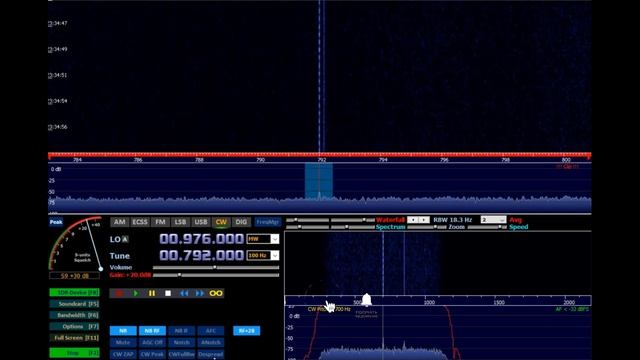This screenshot has width=640, height=360.
Task: Click the green Stop F2 button
Action: click(74, 353)
